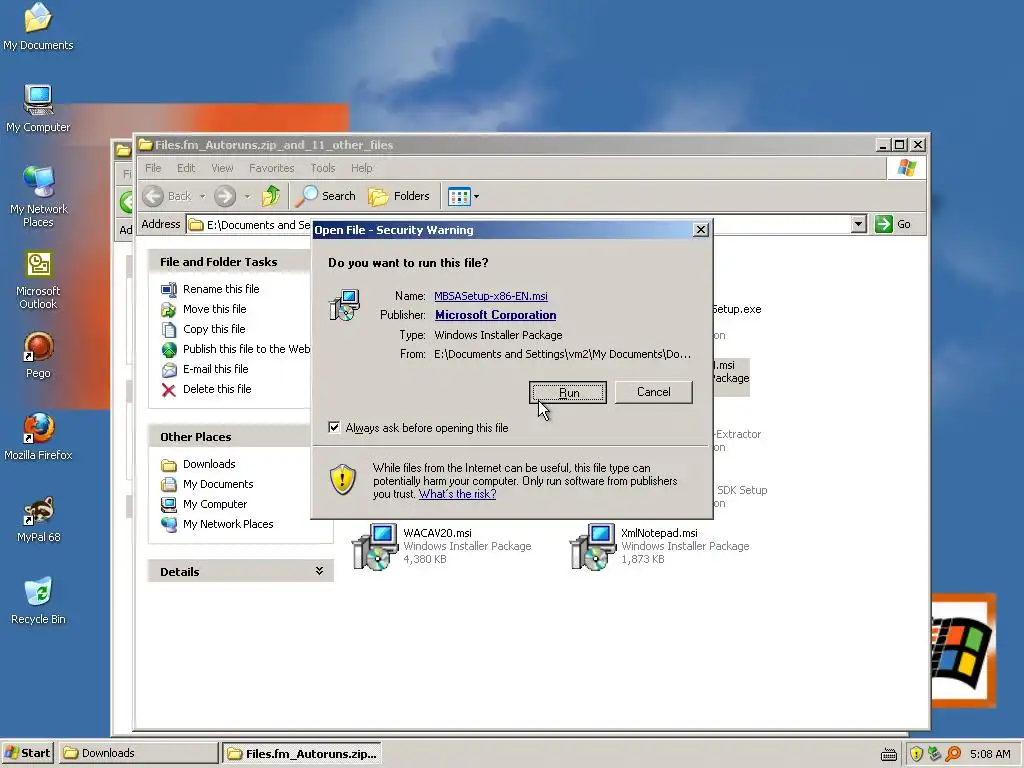Toggle the Folders pane
The height and width of the screenshot is (768, 1024).
point(398,196)
